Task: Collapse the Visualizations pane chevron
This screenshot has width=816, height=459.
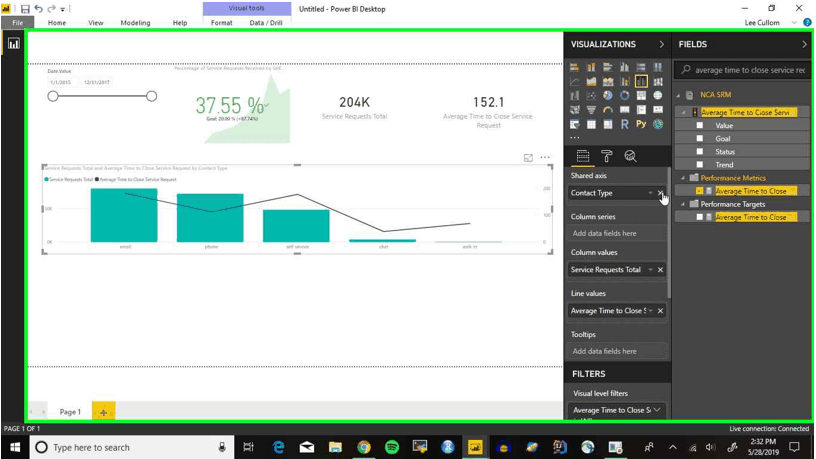Action: (661, 44)
